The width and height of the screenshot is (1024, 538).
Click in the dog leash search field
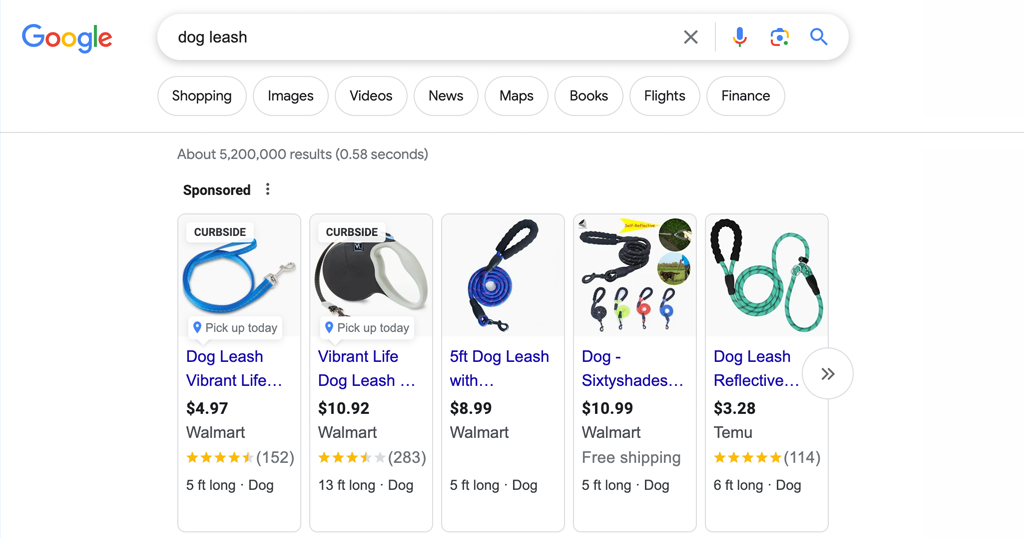tap(424, 37)
